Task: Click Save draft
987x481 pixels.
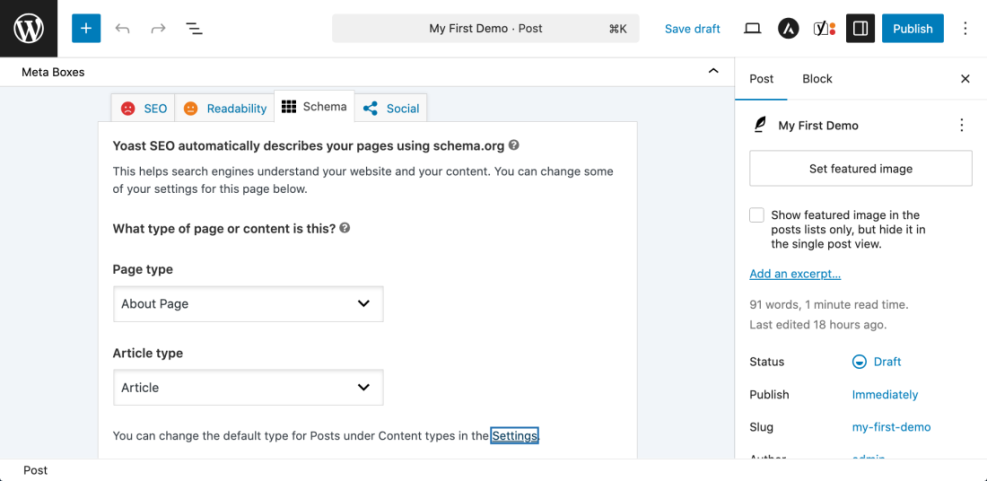Action: click(x=692, y=28)
